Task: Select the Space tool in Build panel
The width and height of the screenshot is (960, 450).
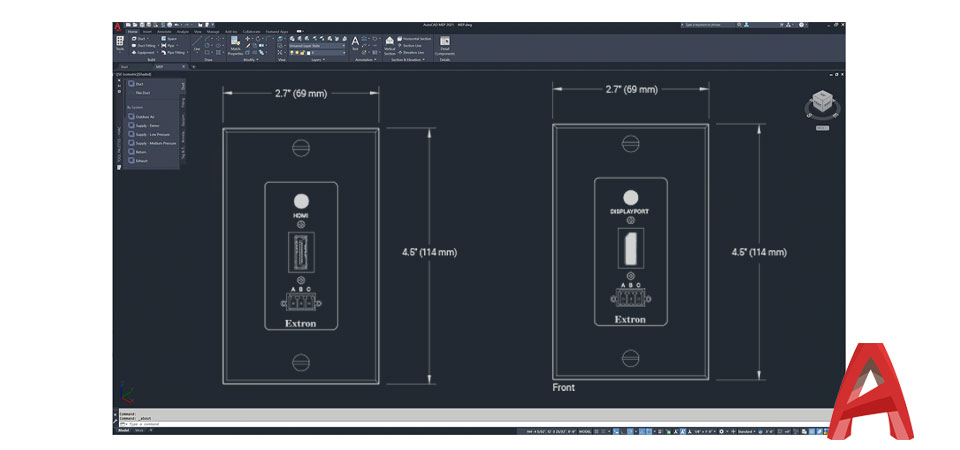Action: (169, 39)
